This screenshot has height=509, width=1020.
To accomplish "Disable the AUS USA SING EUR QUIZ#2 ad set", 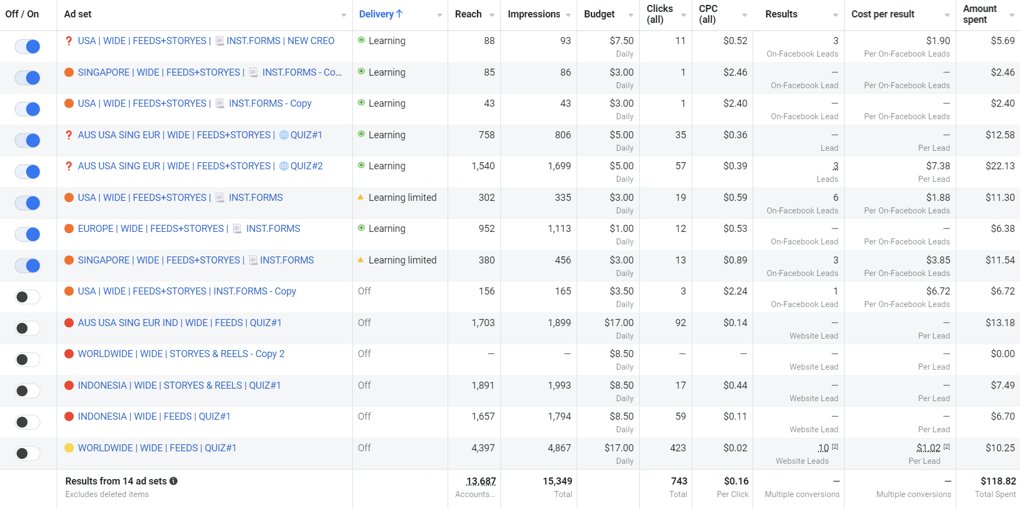I will tap(28, 171).
